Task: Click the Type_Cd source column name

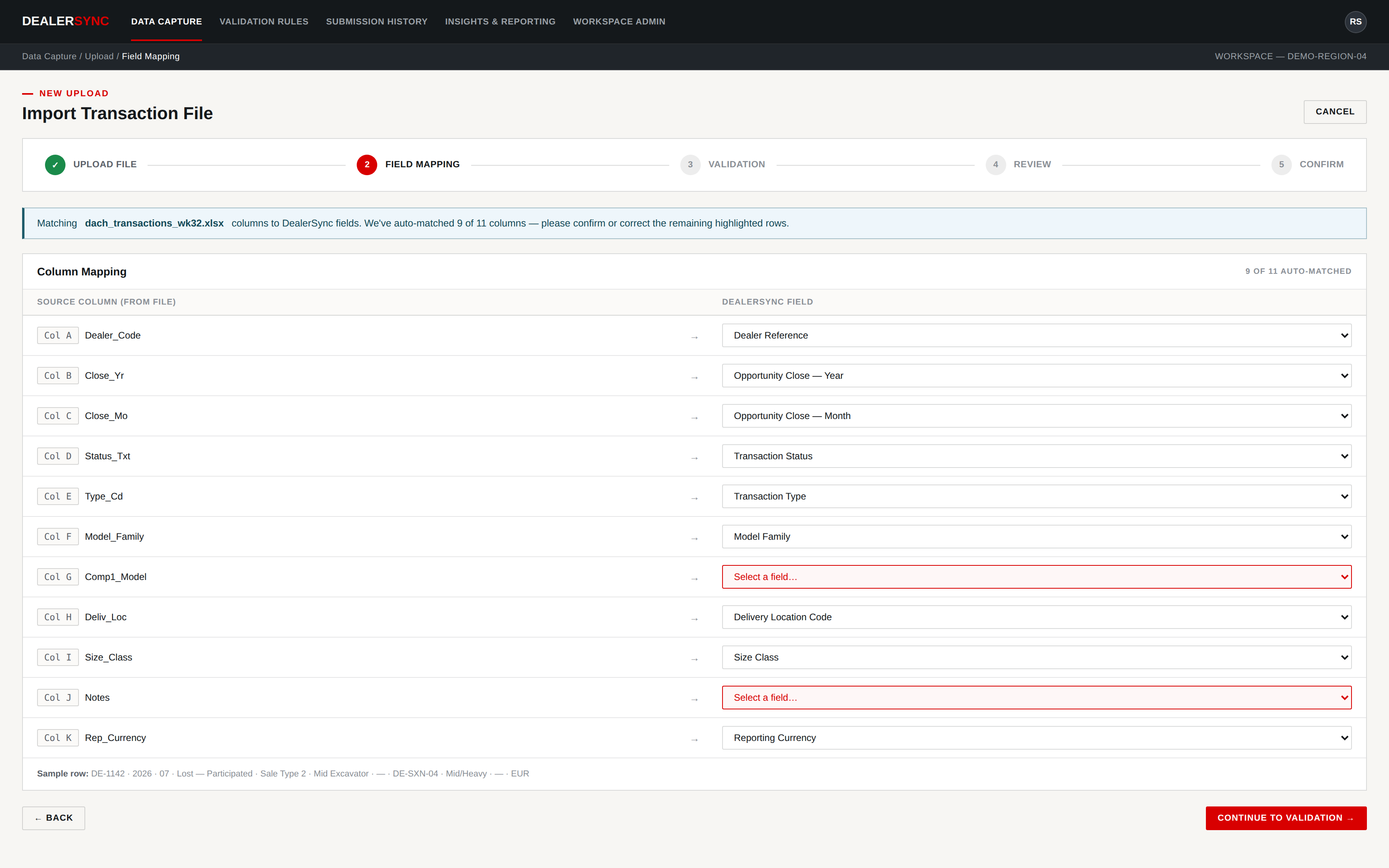Action: (x=104, y=496)
